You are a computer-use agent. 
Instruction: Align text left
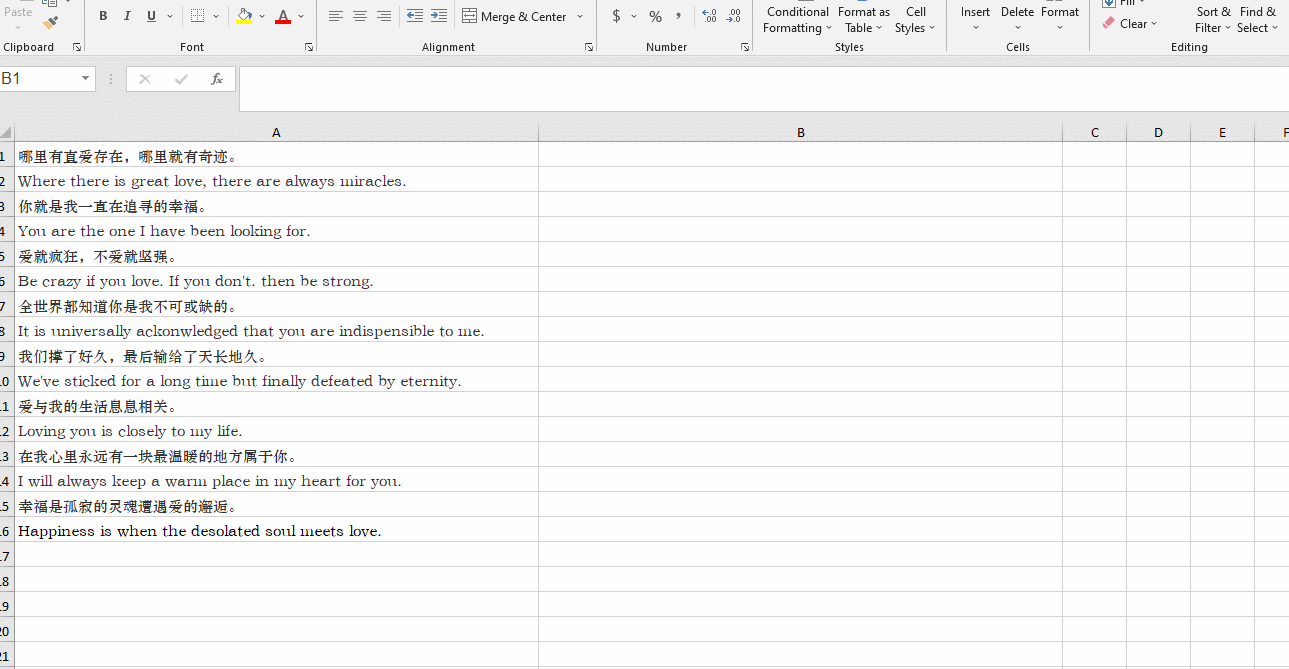(x=336, y=16)
